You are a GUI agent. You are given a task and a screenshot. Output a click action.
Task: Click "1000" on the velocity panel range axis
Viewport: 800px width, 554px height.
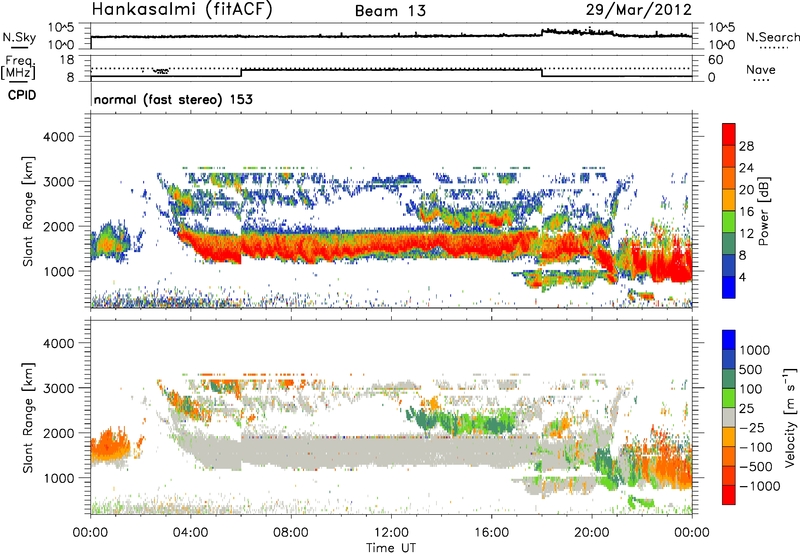[58, 478]
